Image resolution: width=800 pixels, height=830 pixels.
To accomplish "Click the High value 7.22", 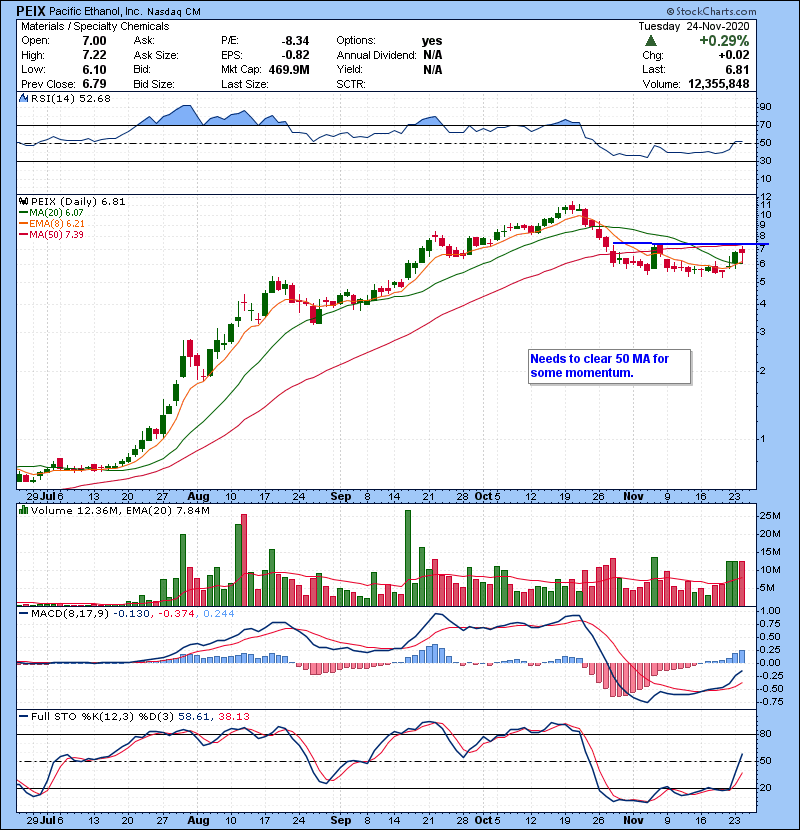I will tap(94, 55).
